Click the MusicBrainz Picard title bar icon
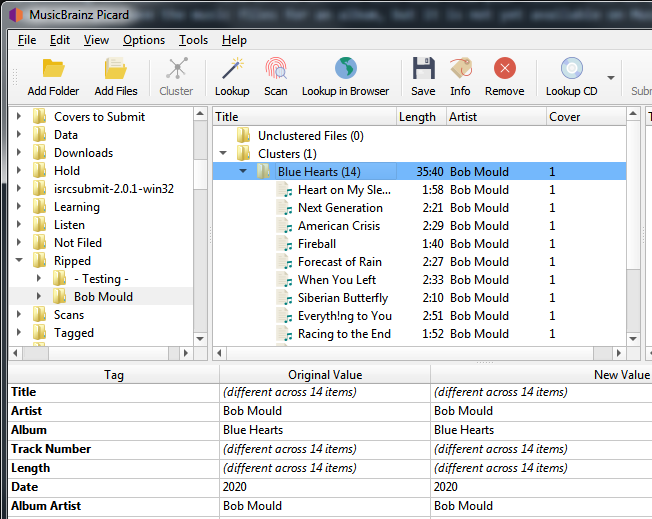This screenshot has width=652, height=519. (16, 15)
